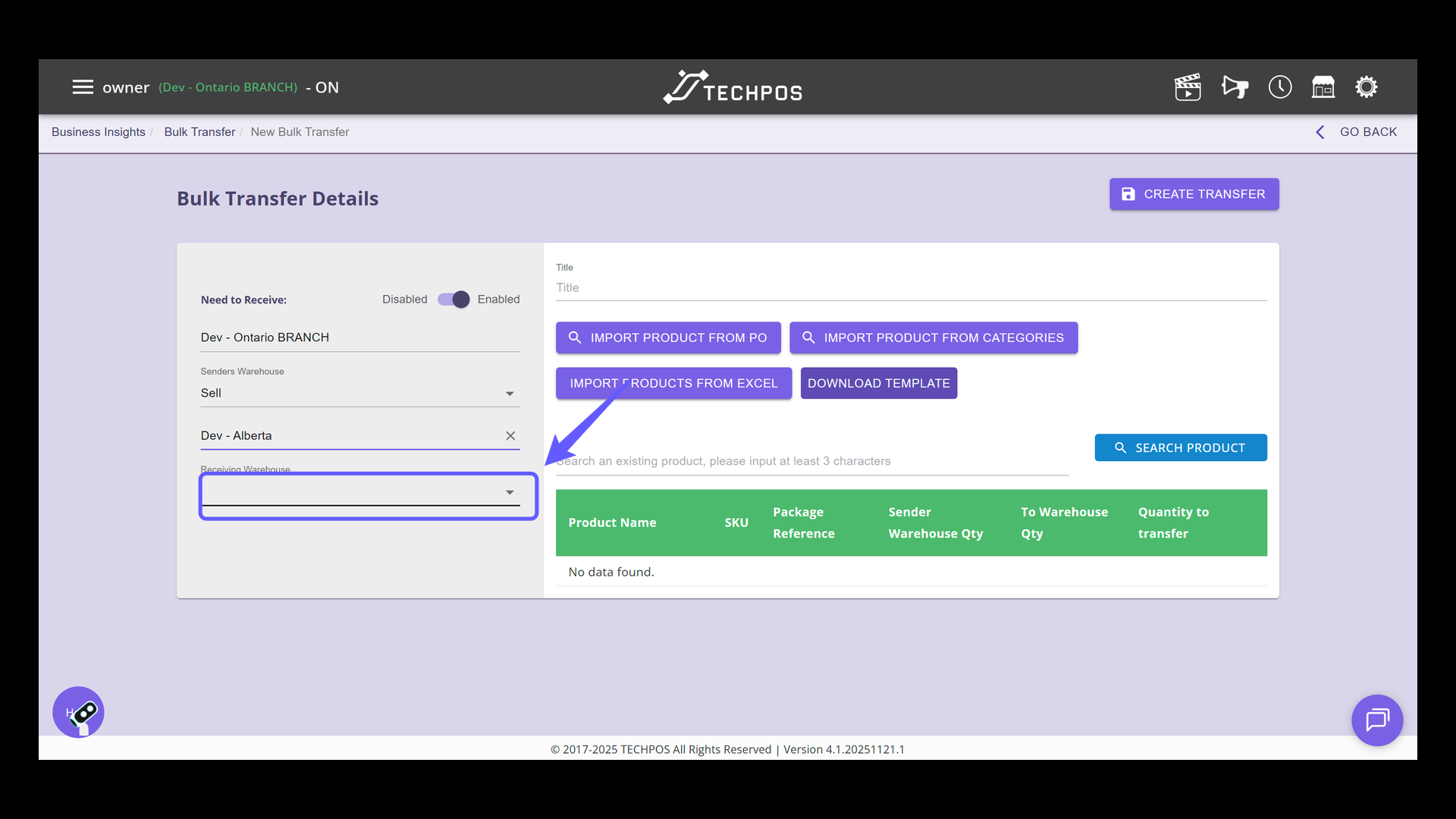Click the storefront icon in header
This screenshot has height=819, width=1456.
(x=1323, y=87)
